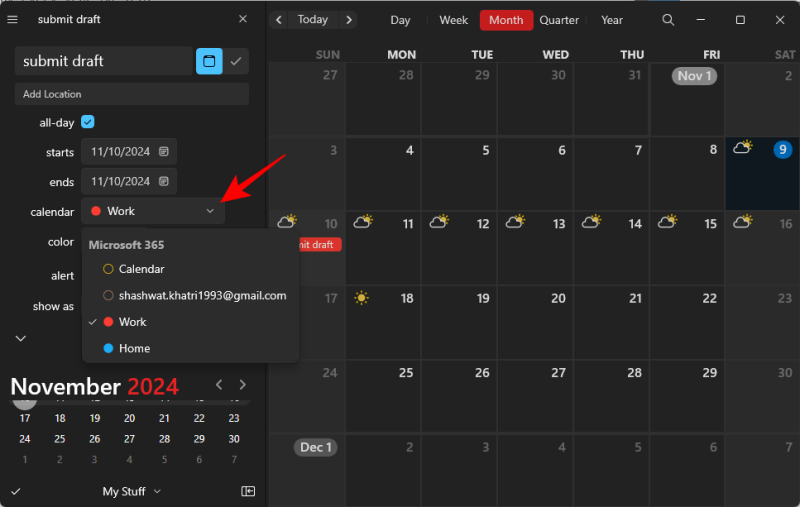Uncheck the all-day checkbox

[x=88, y=122]
